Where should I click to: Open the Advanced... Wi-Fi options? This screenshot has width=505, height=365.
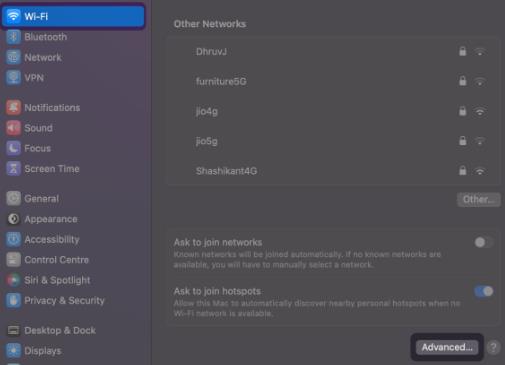[x=447, y=347]
